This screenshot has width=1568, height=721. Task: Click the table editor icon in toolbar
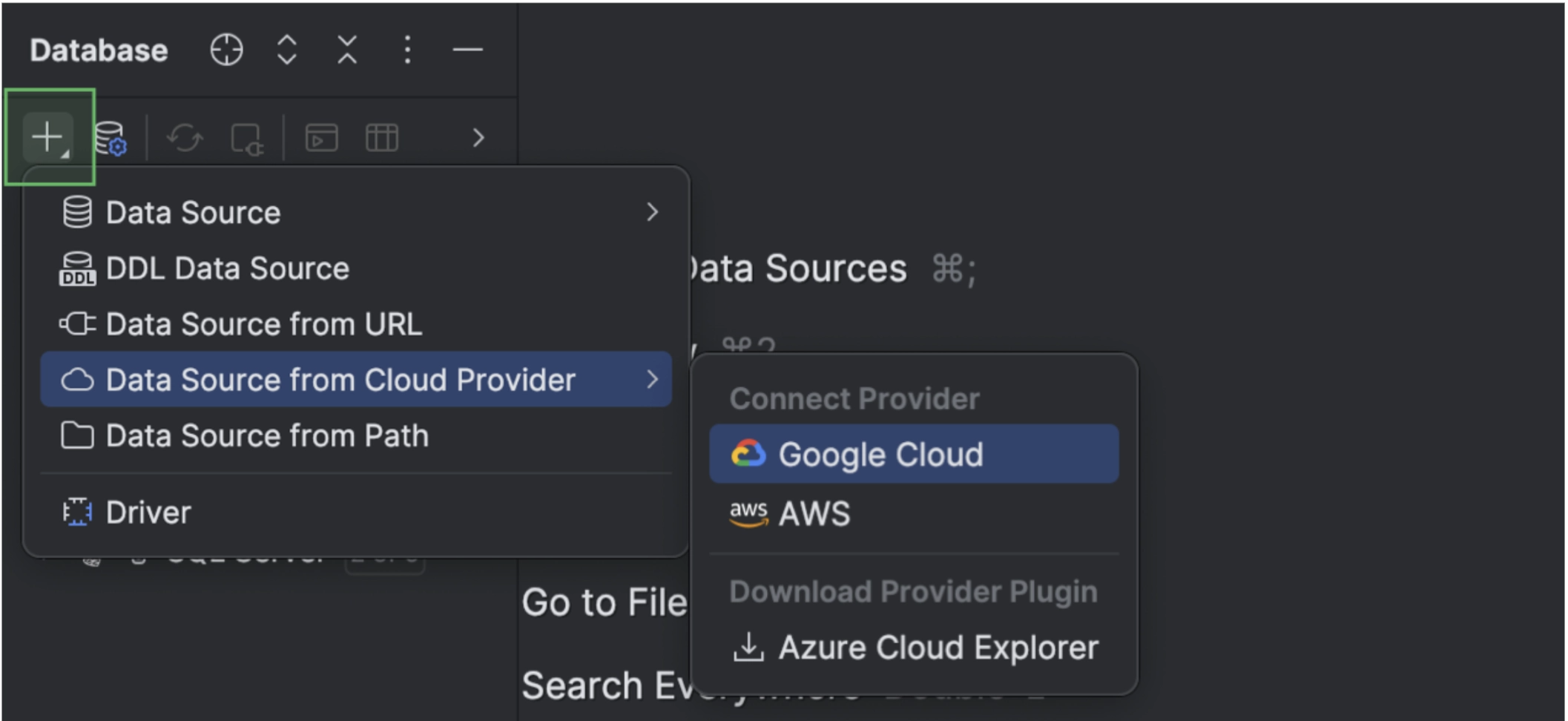(x=382, y=138)
